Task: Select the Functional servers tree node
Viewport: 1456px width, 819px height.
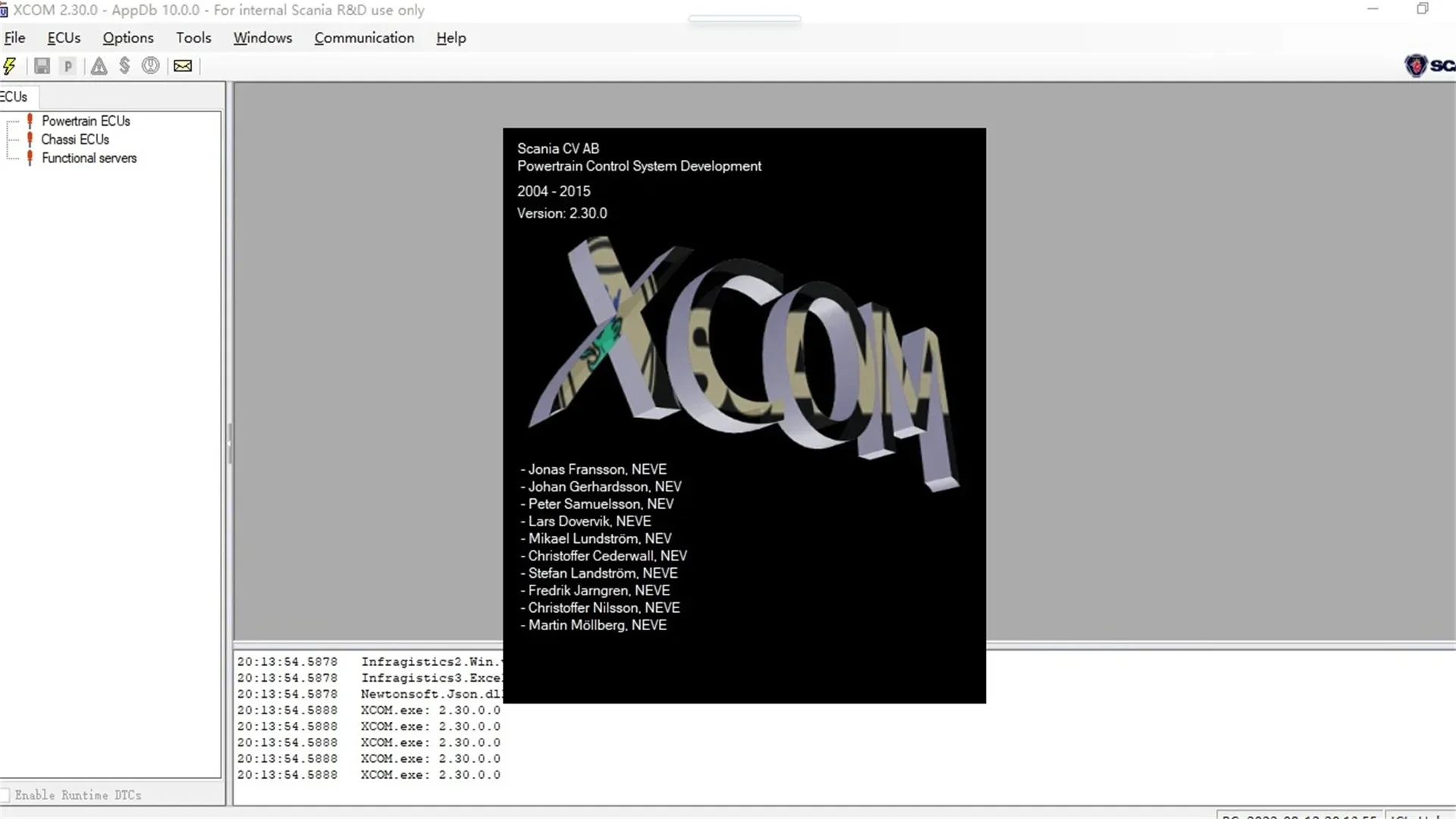Action: (x=89, y=158)
